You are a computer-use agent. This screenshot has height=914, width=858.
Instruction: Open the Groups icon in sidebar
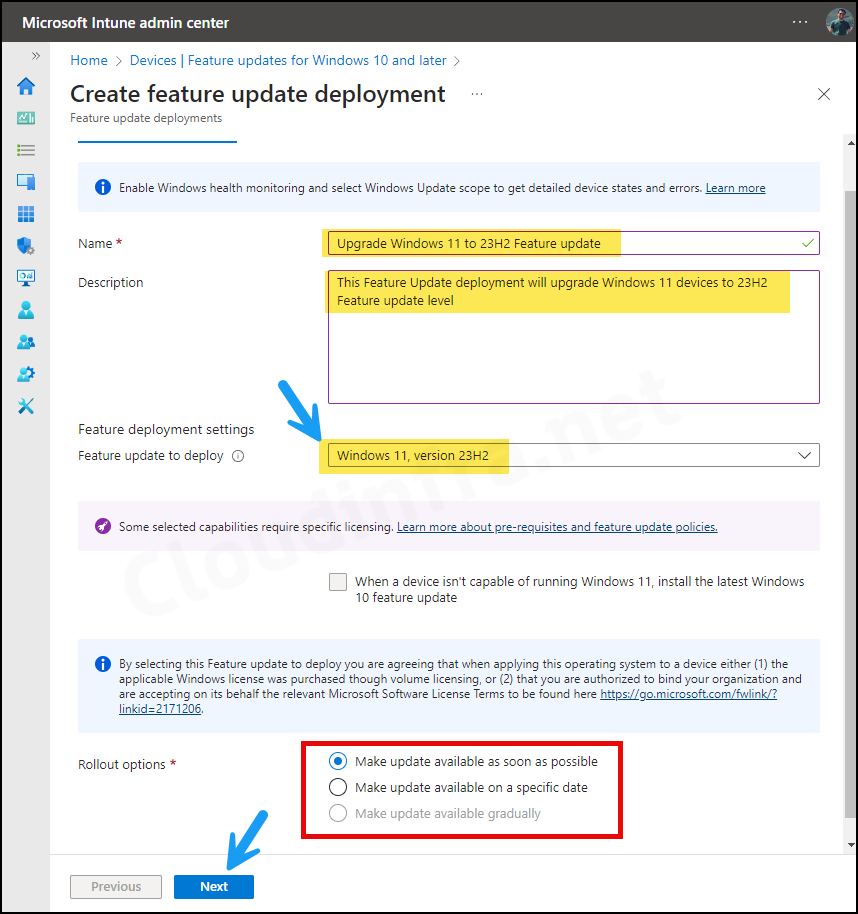(x=26, y=342)
